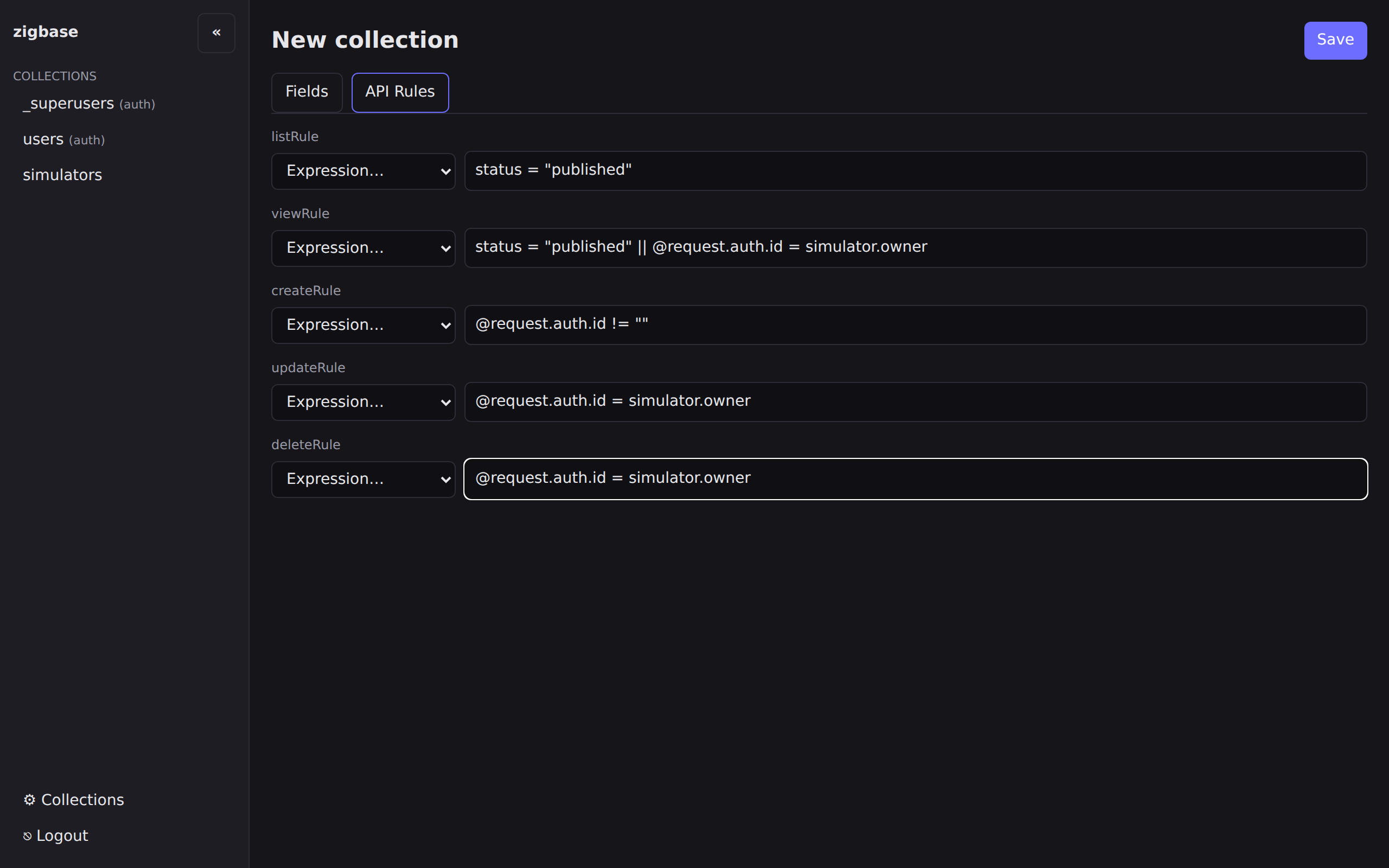Switch to the Fields tab

coord(307,92)
